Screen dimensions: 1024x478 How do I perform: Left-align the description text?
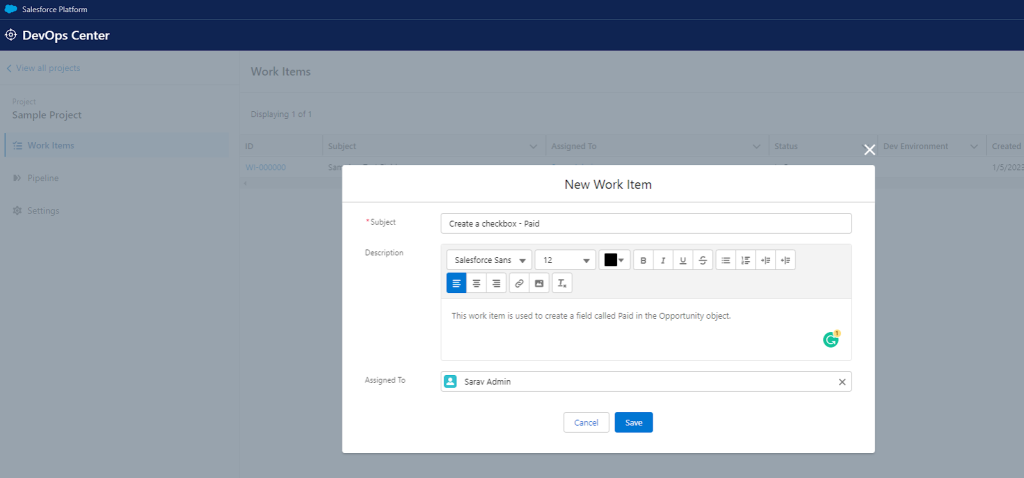click(x=456, y=283)
